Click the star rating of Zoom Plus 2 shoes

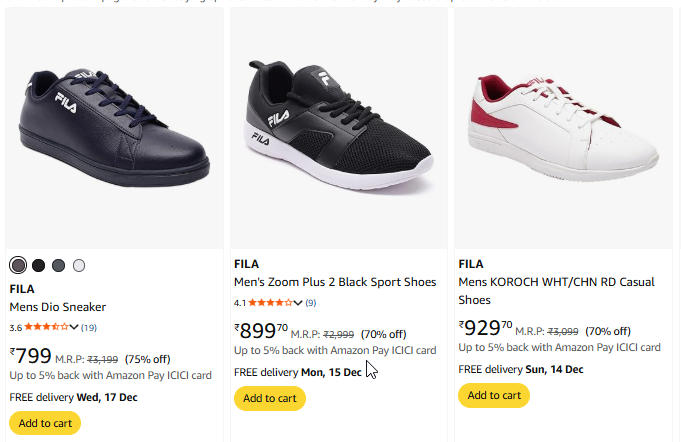[270, 302]
